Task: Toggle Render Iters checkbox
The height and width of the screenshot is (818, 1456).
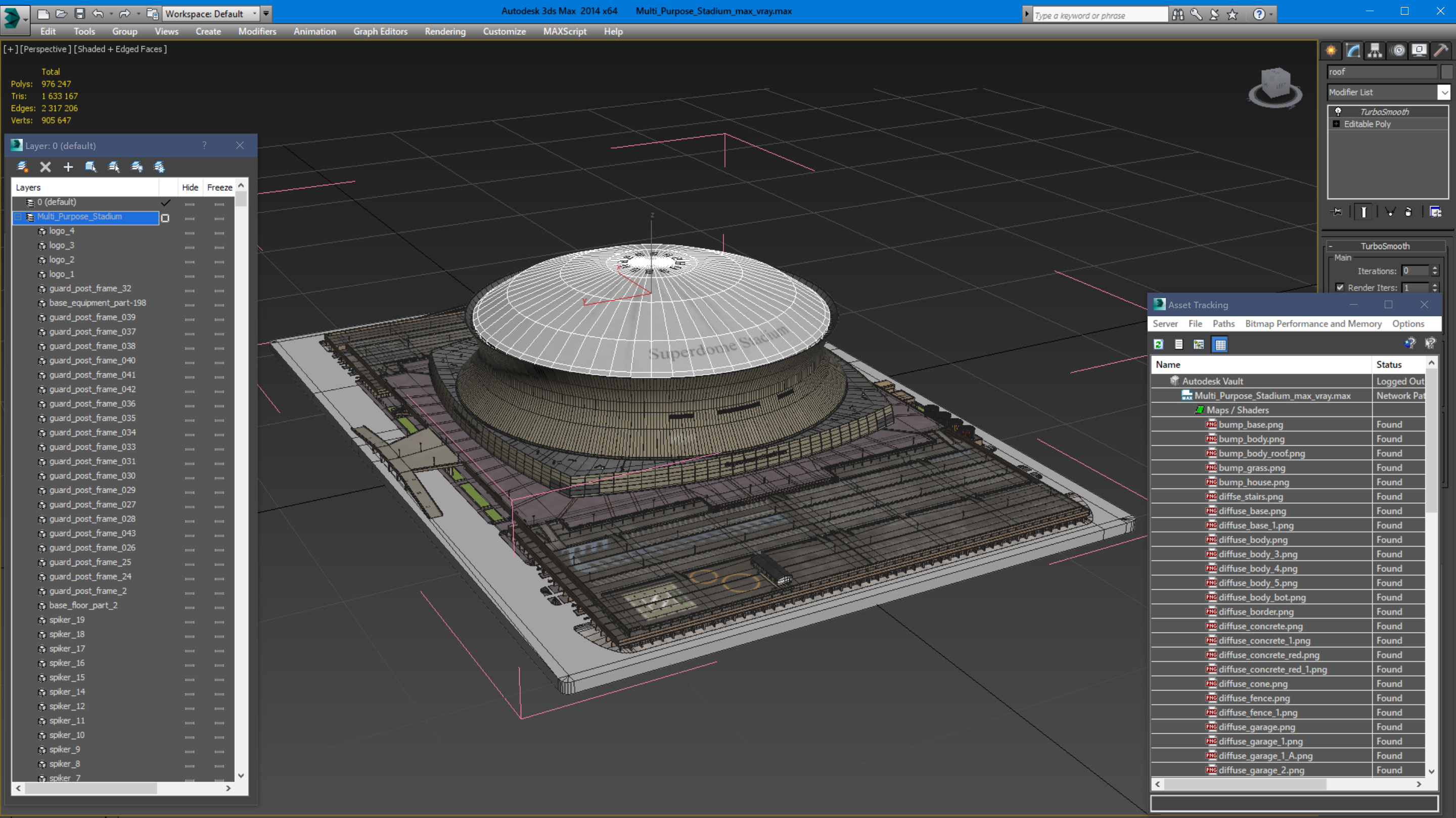Action: [1340, 287]
